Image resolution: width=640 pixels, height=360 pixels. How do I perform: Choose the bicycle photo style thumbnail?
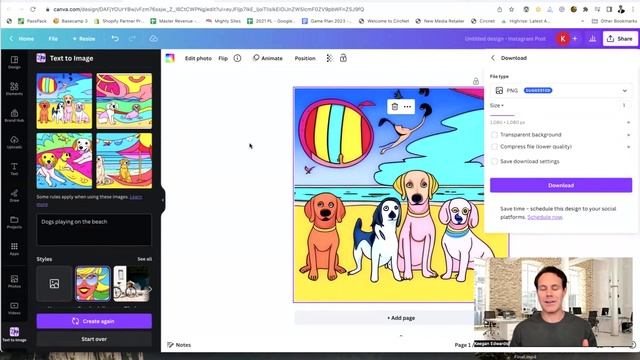point(131,284)
